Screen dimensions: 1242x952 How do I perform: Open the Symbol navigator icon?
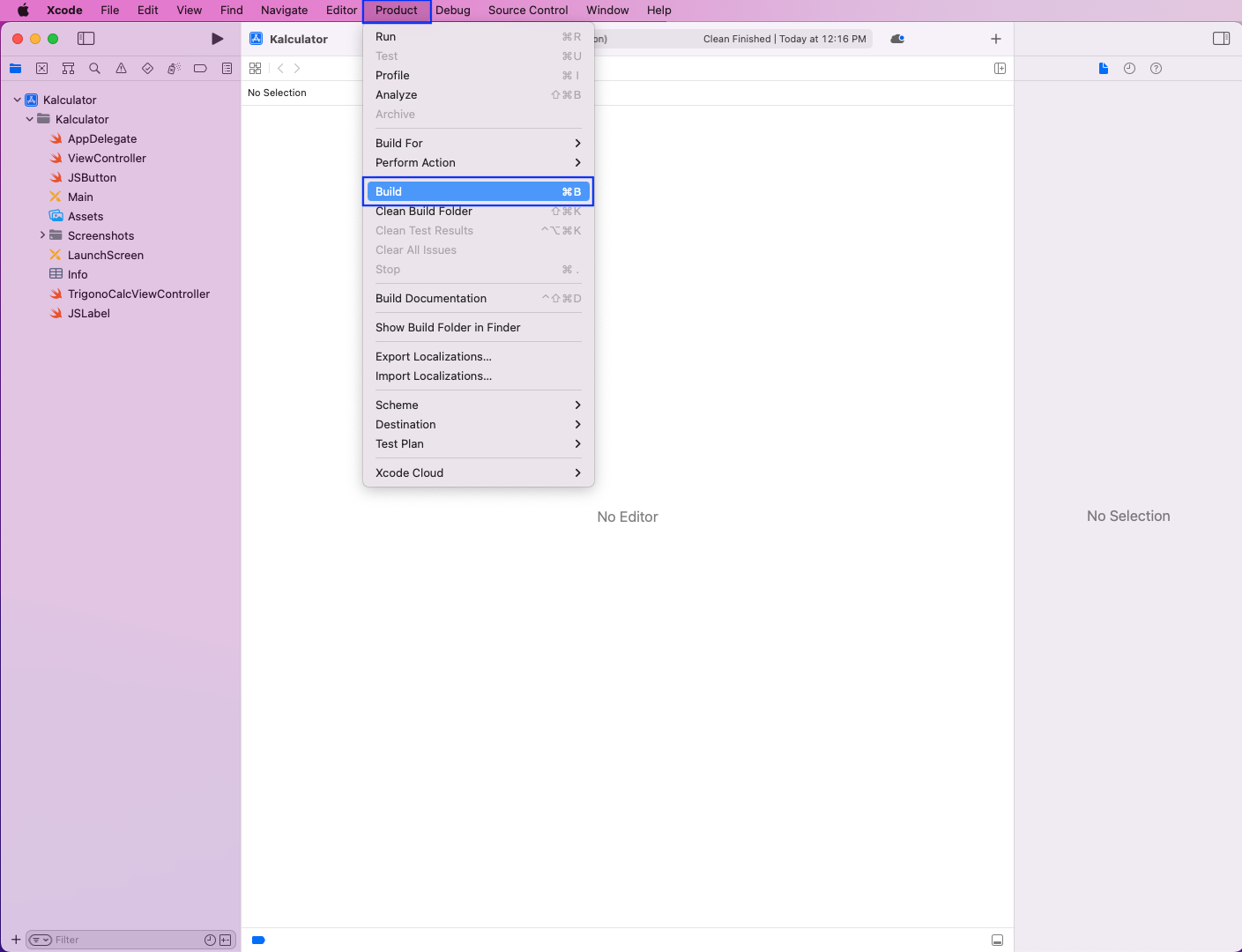click(x=68, y=68)
